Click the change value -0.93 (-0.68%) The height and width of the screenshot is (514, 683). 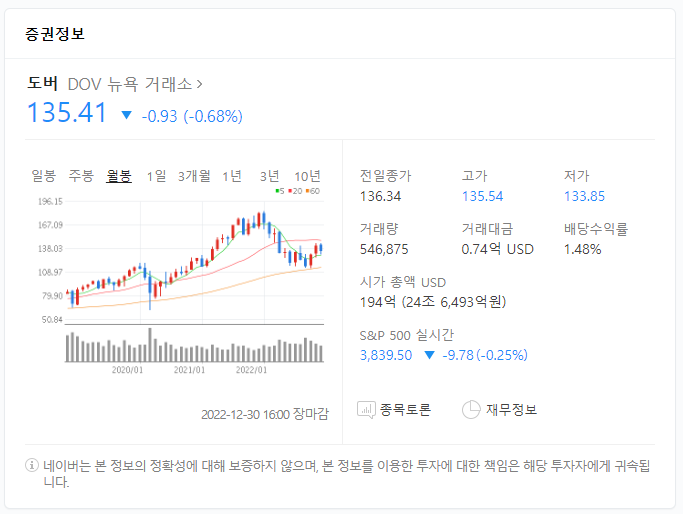pyautogui.click(x=192, y=116)
